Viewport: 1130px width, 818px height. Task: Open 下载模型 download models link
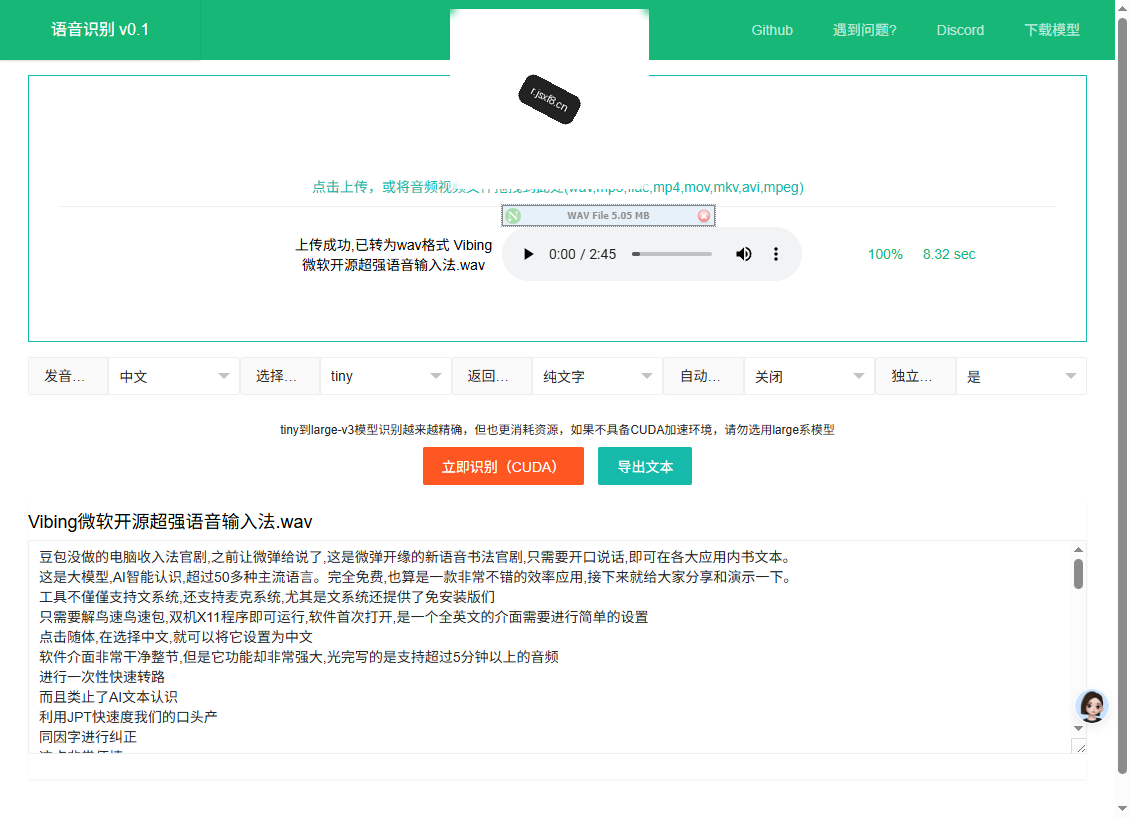(x=1052, y=30)
